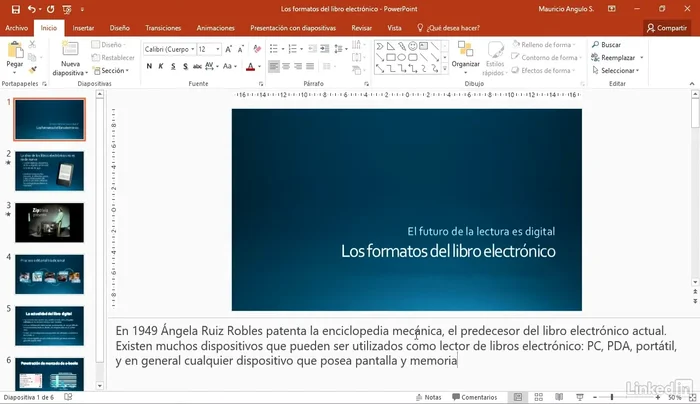The image size is (700, 404).
Task: Switch to the Transiciones tab
Action: point(163,28)
